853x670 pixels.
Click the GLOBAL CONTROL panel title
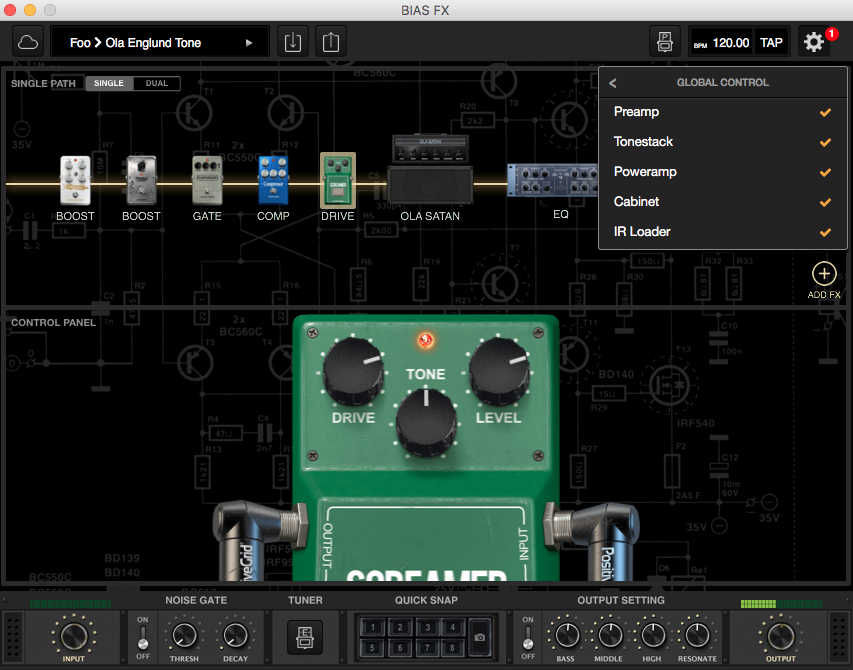[722, 83]
